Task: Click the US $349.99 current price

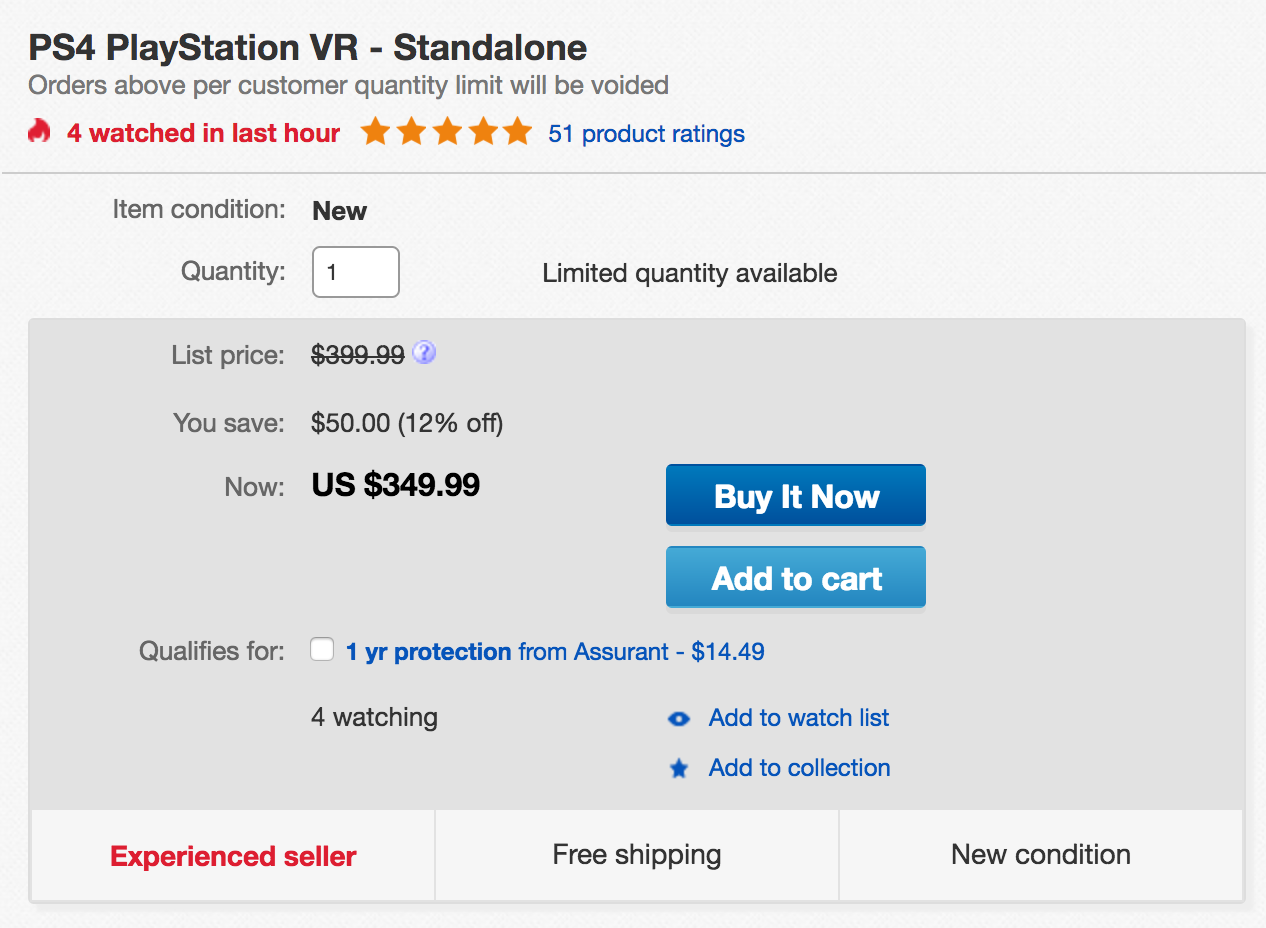Action: point(396,485)
